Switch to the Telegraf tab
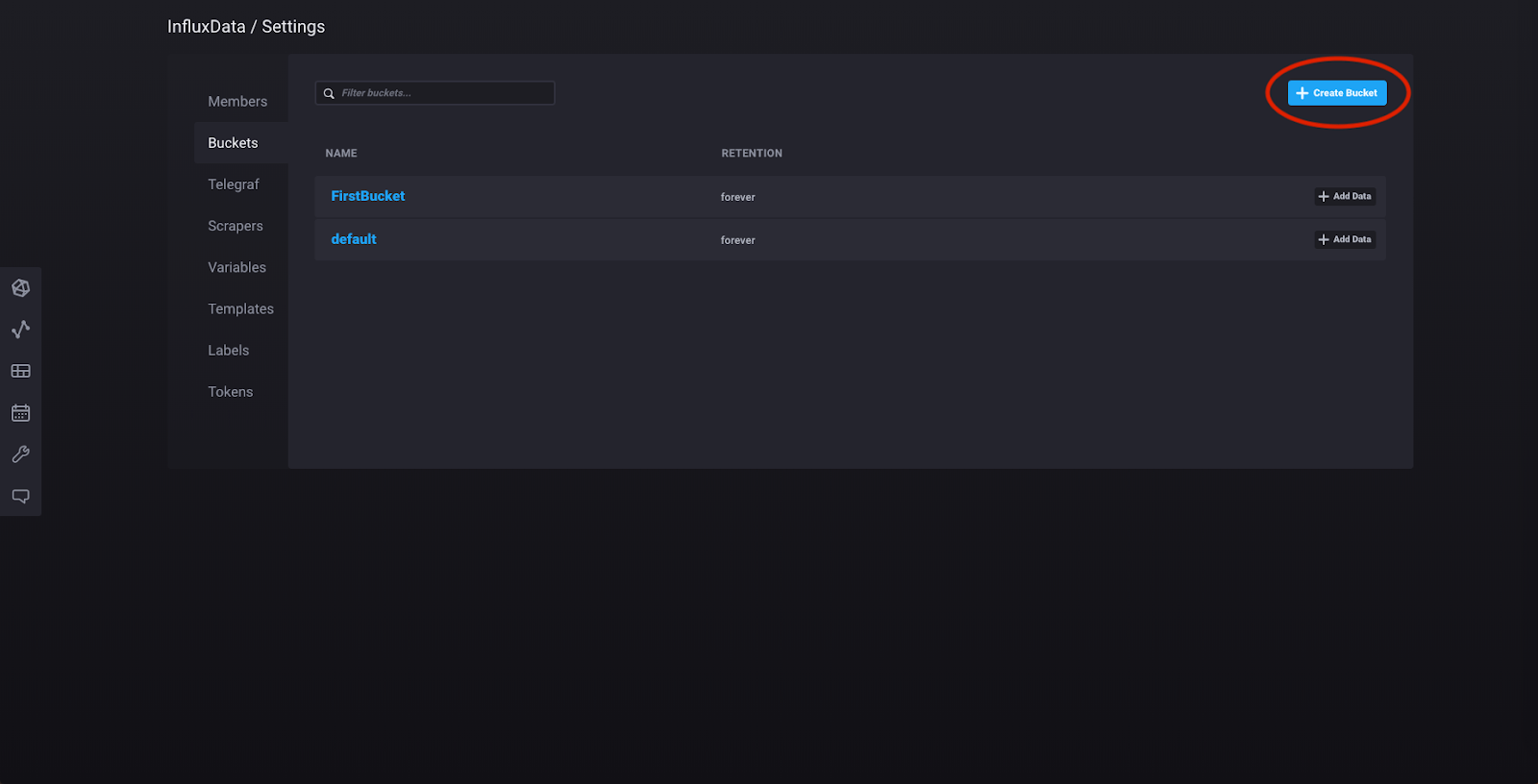The width and height of the screenshot is (1538, 784). point(234,184)
